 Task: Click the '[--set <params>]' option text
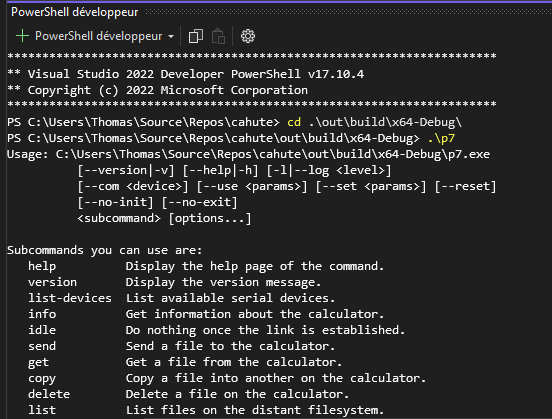pos(371,186)
